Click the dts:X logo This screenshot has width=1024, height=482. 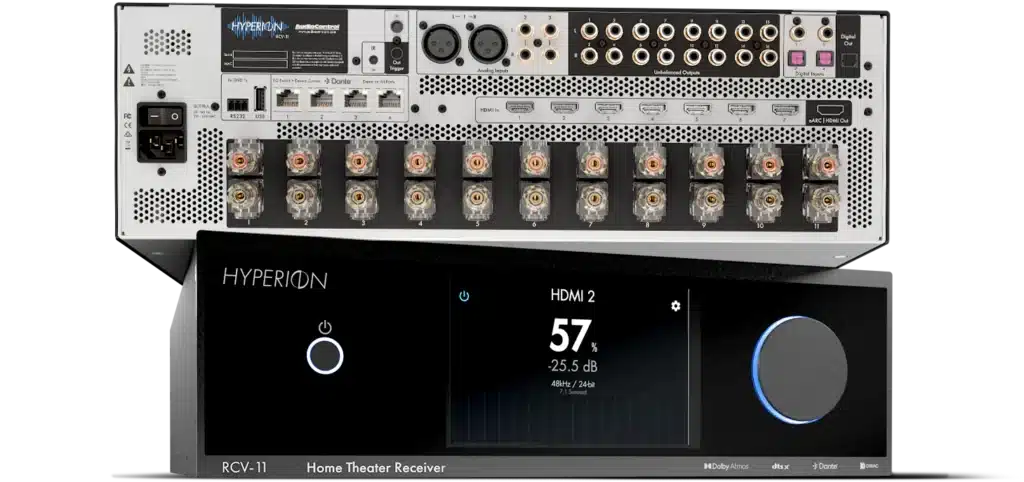781,466
